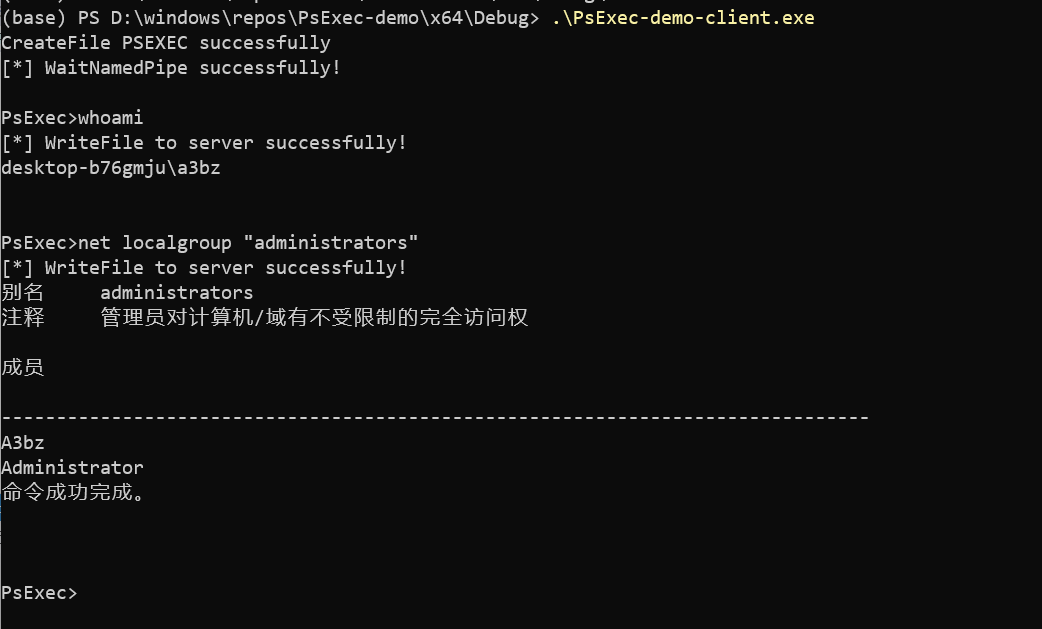
Task: Click the whoami command text
Action: tap(110, 118)
